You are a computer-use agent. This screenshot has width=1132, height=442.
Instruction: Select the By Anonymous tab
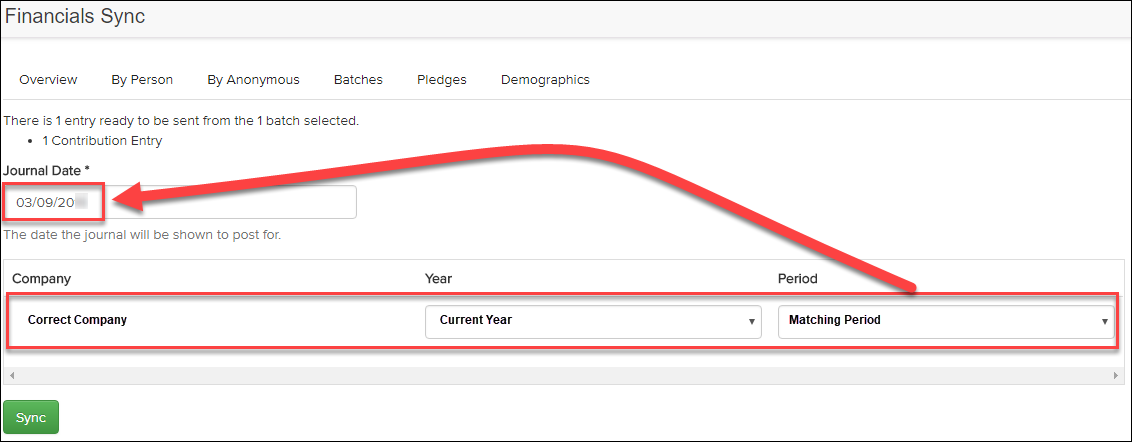[253, 79]
